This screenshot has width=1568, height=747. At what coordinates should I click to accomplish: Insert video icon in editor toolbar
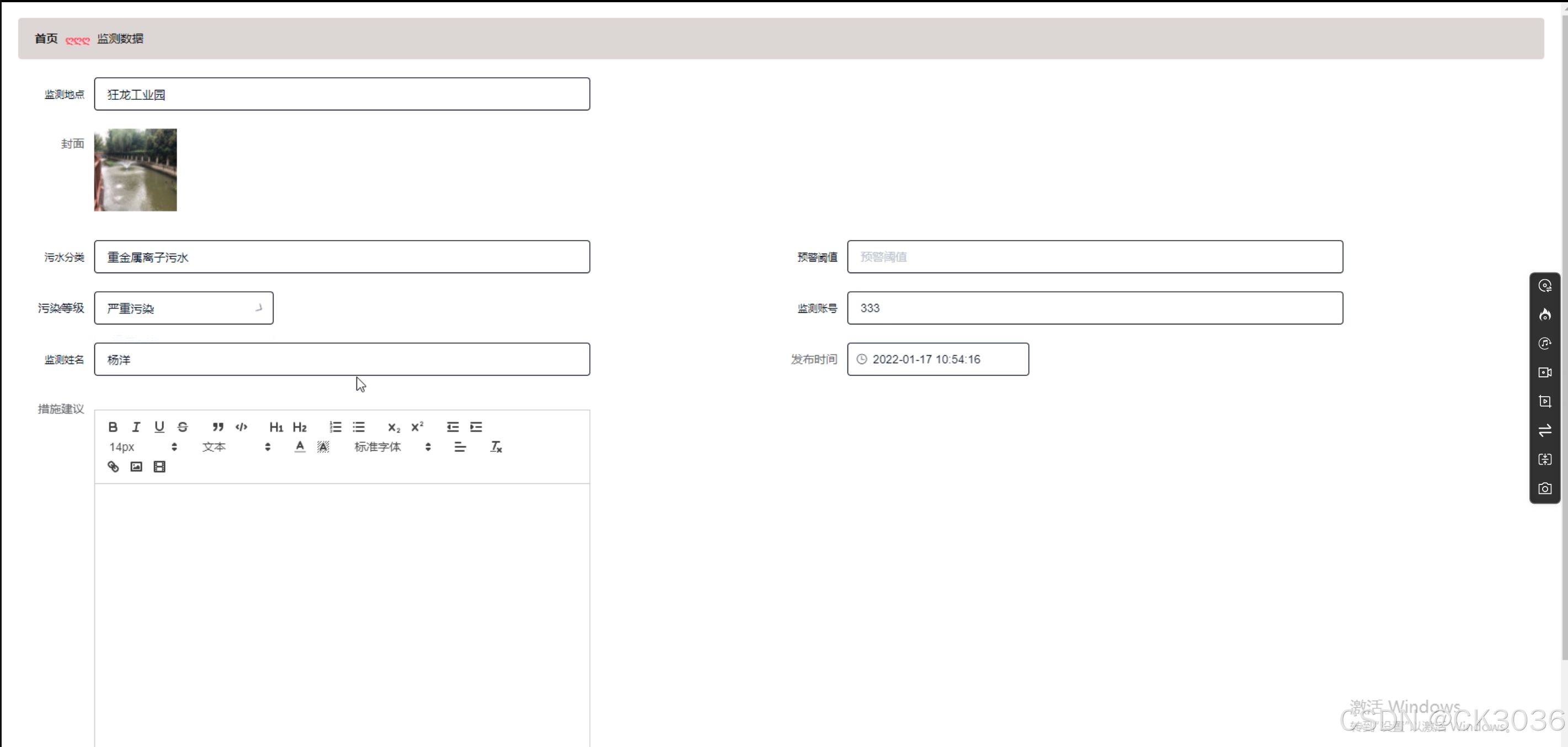coord(159,466)
